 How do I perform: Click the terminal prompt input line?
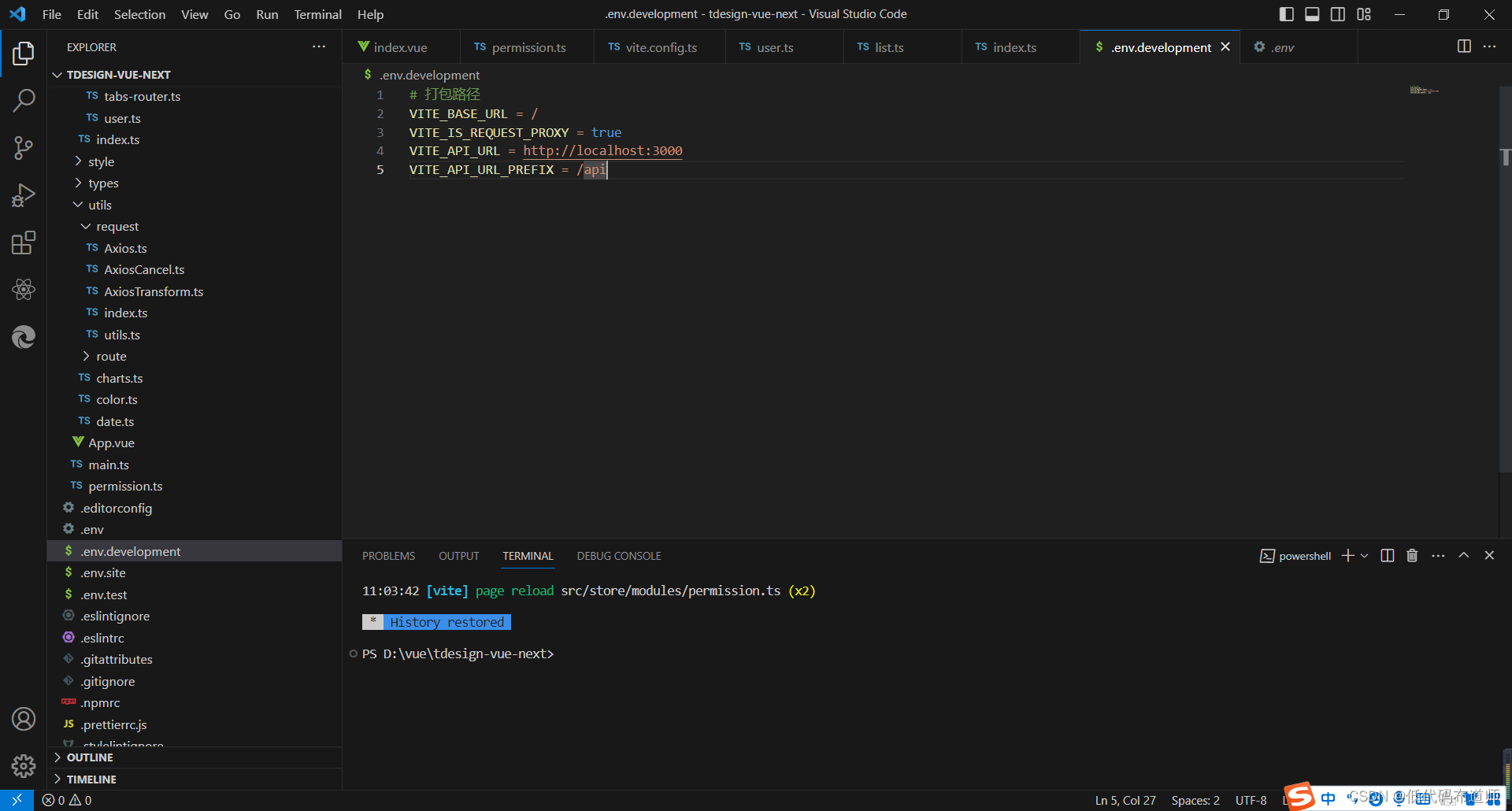pos(458,654)
